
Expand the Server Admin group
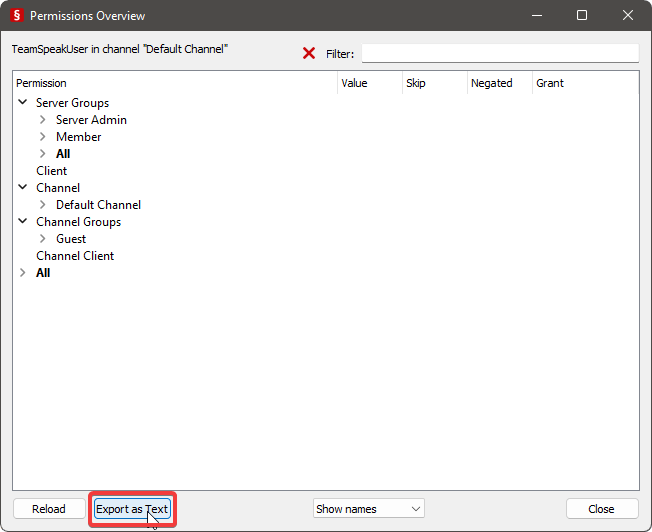coord(43,120)
